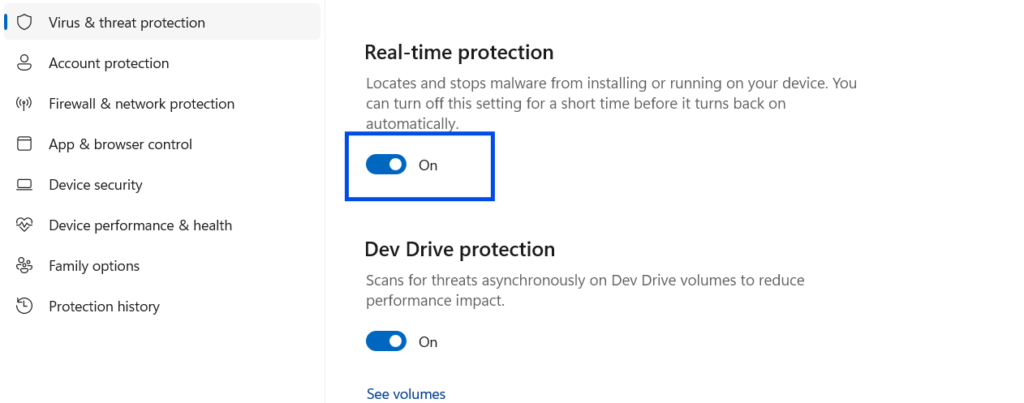Click the Dev Drive protection heading

pyautogui.click(x=459, y=248)
